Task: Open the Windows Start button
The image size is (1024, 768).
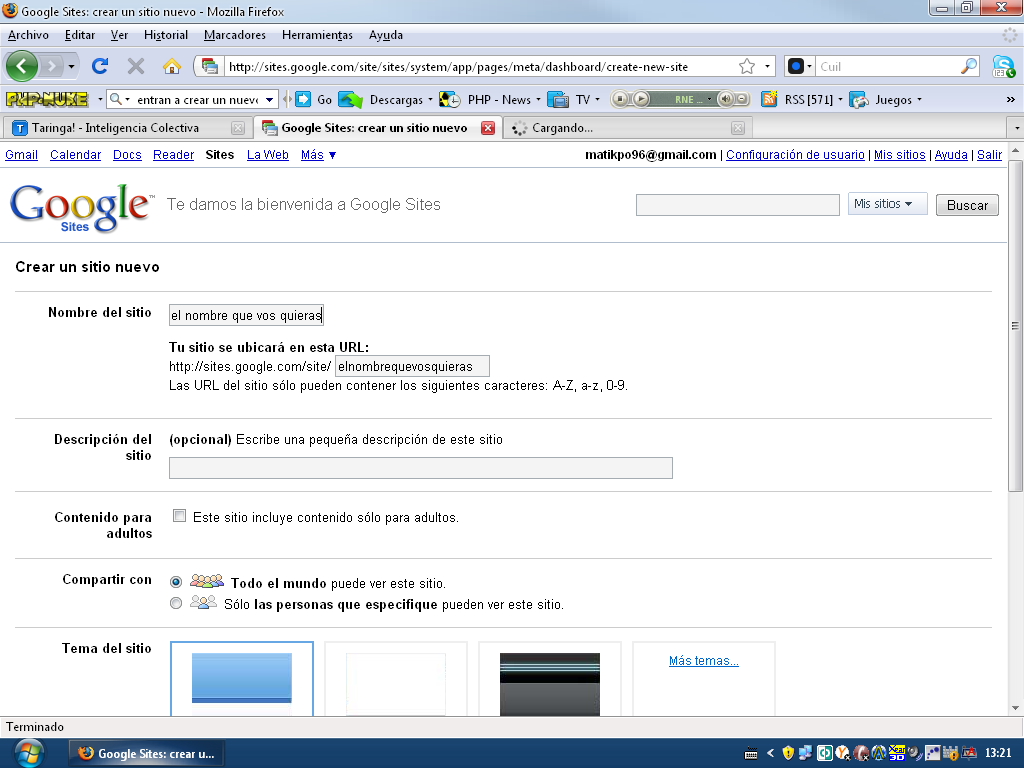Action: pyautogui.click(x=28, y=754)
